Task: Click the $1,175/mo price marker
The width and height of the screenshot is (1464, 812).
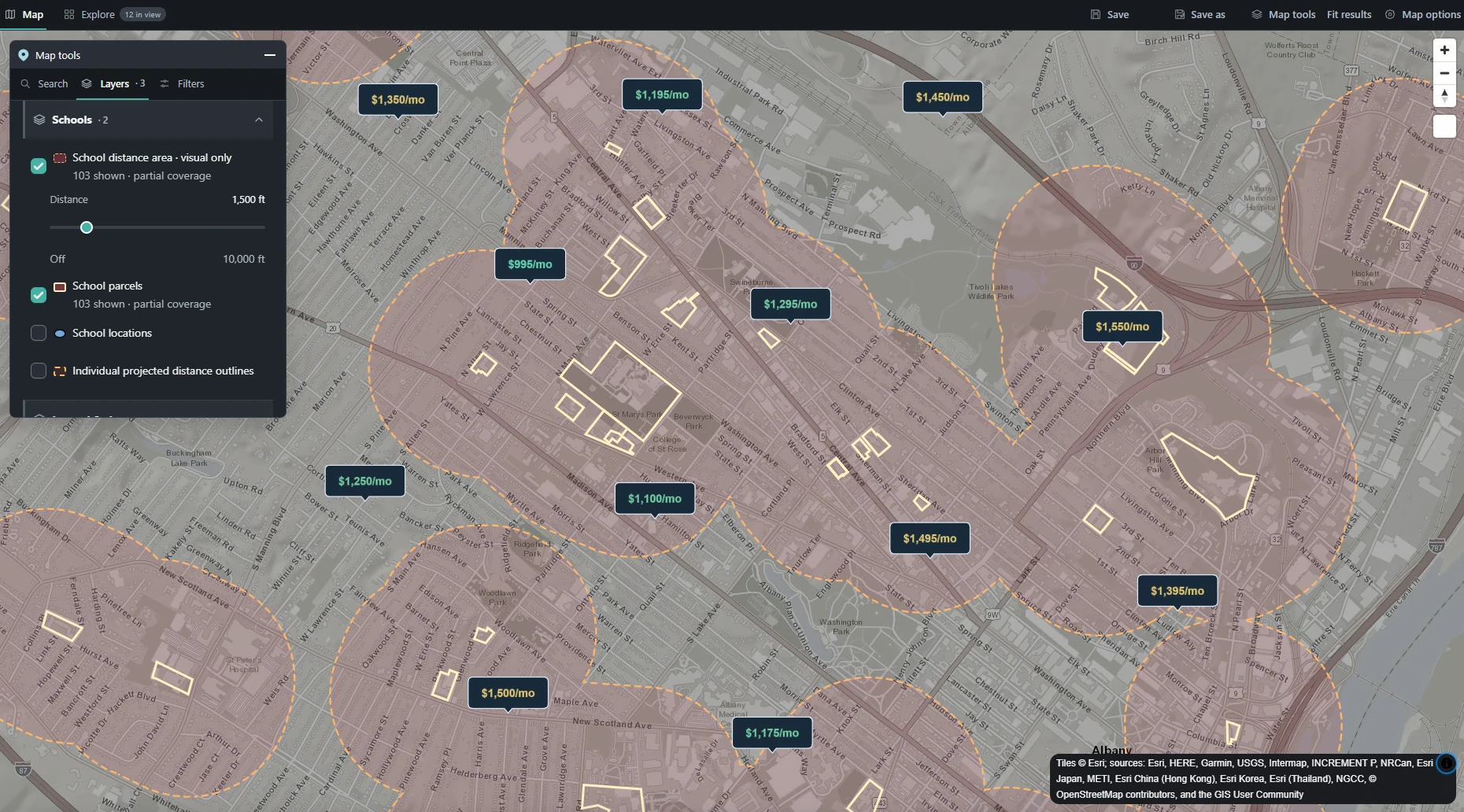Action: coord(772,733)
